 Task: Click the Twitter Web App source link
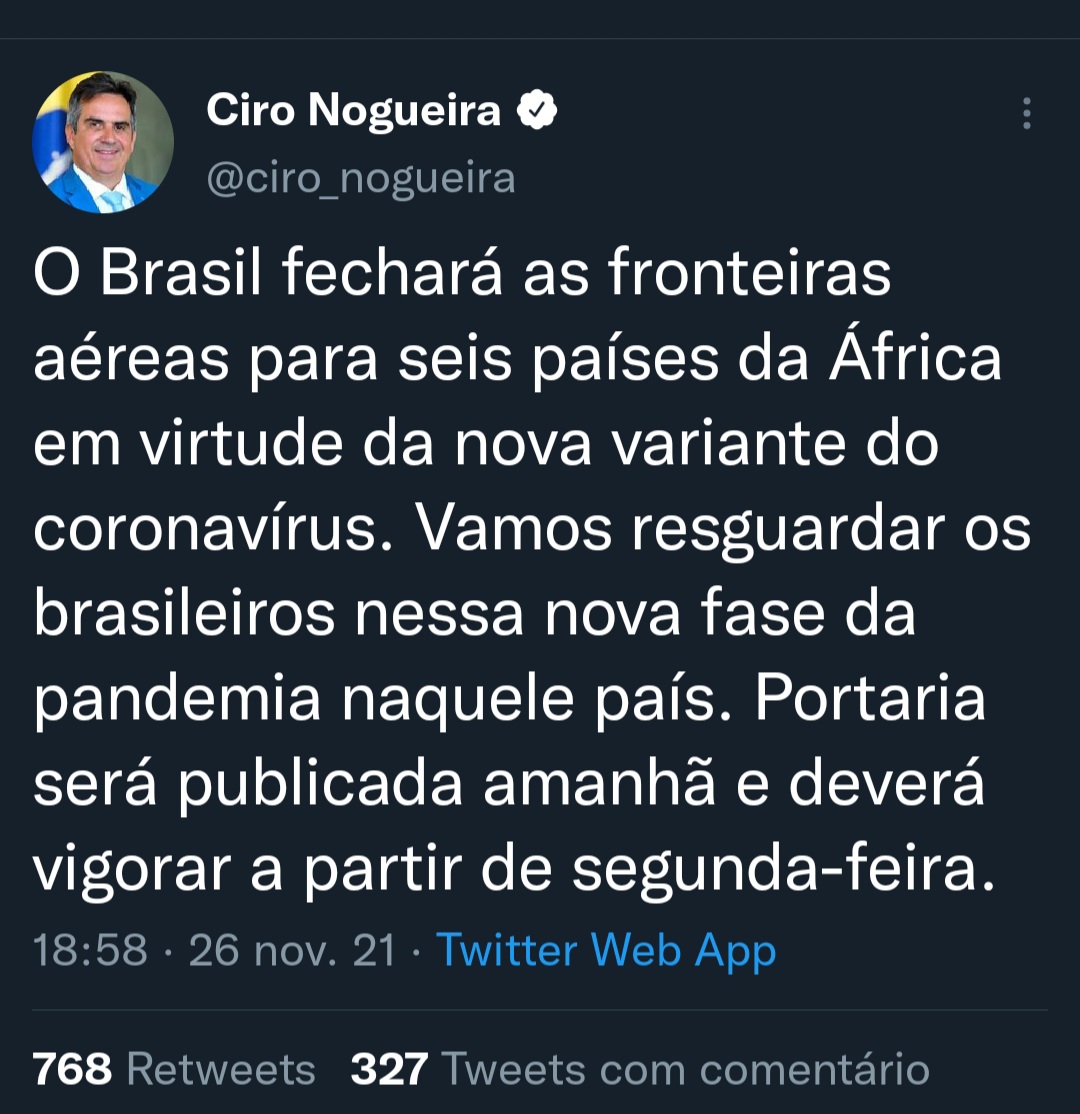tap(606, 949)
